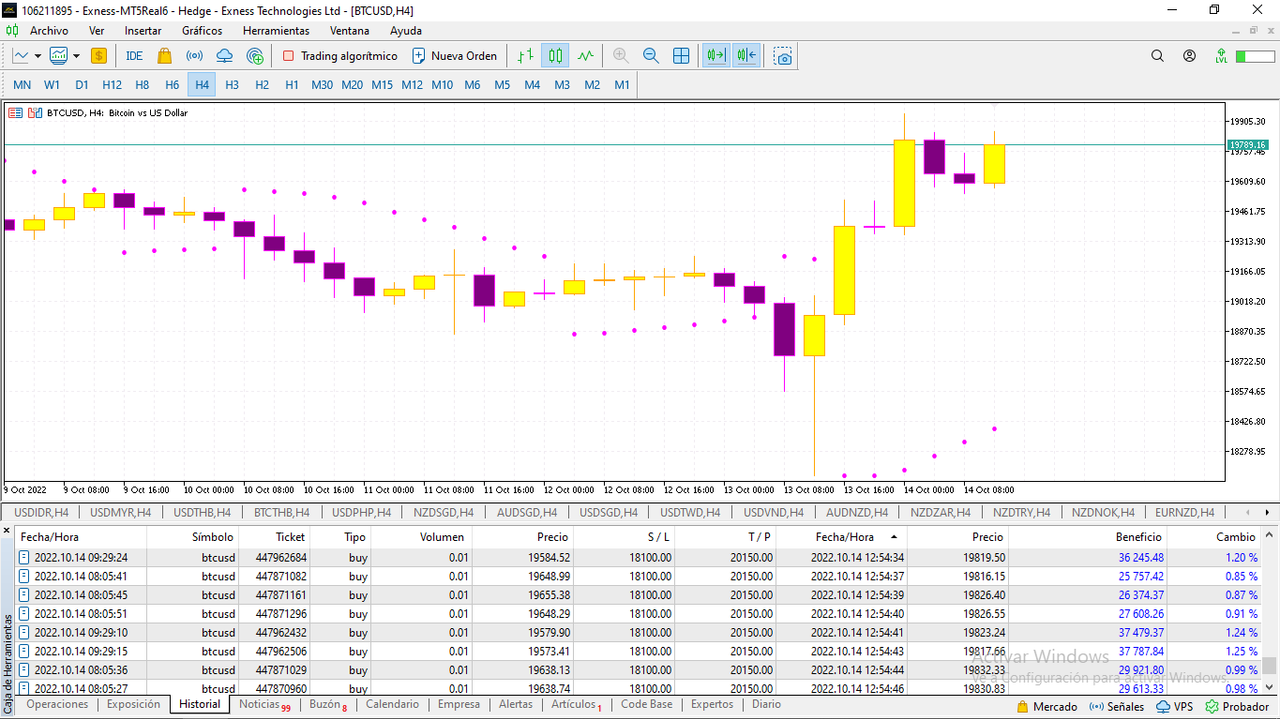The height and width of the screenshot is (719, 1280).
Task: Click the Nueva Orden button
Action: 455,56
